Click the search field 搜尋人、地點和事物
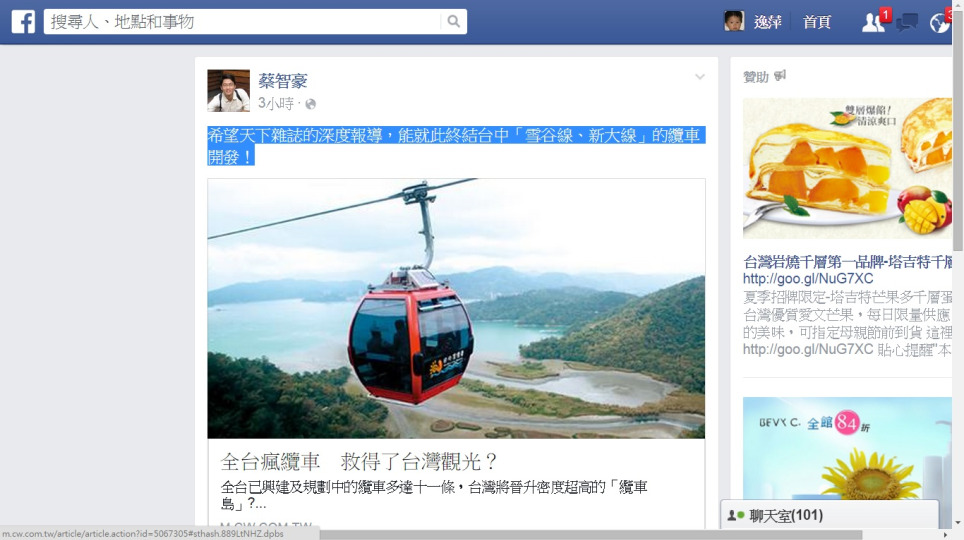The width and height of the screenshot is (964, 540). [242, 22]
